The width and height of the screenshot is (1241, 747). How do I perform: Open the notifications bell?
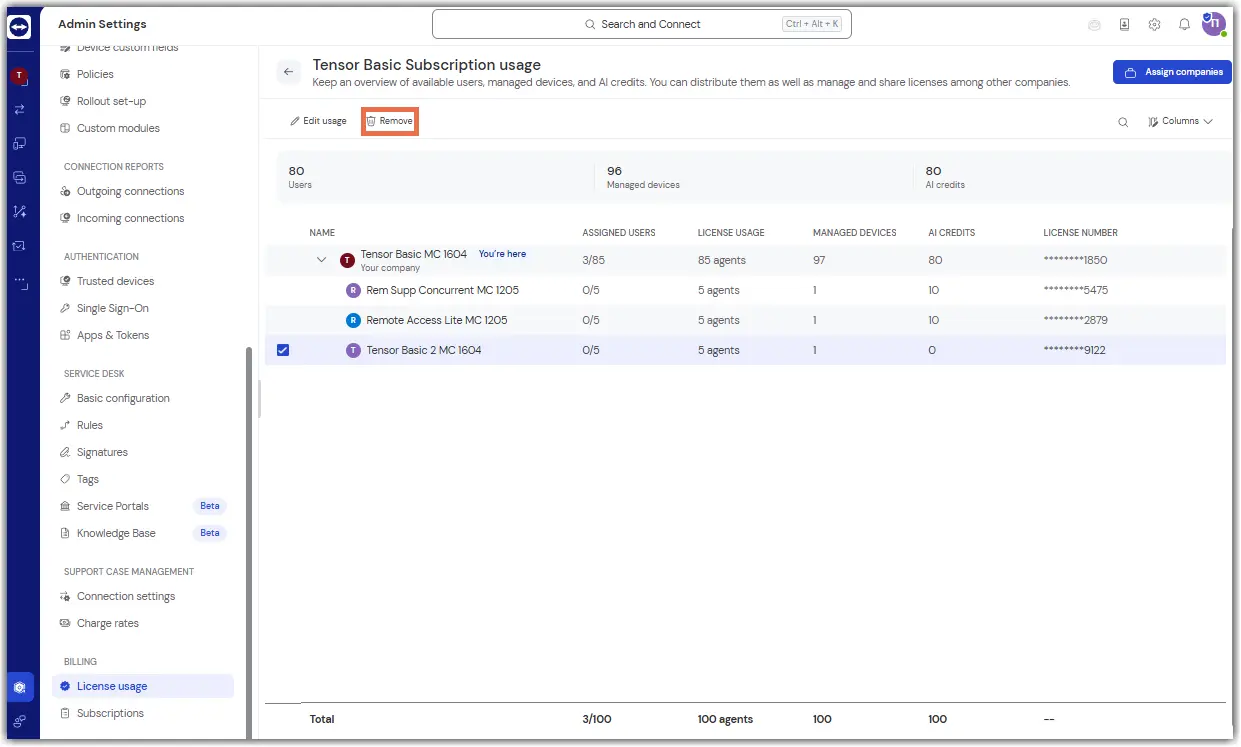coord(1184,24)
